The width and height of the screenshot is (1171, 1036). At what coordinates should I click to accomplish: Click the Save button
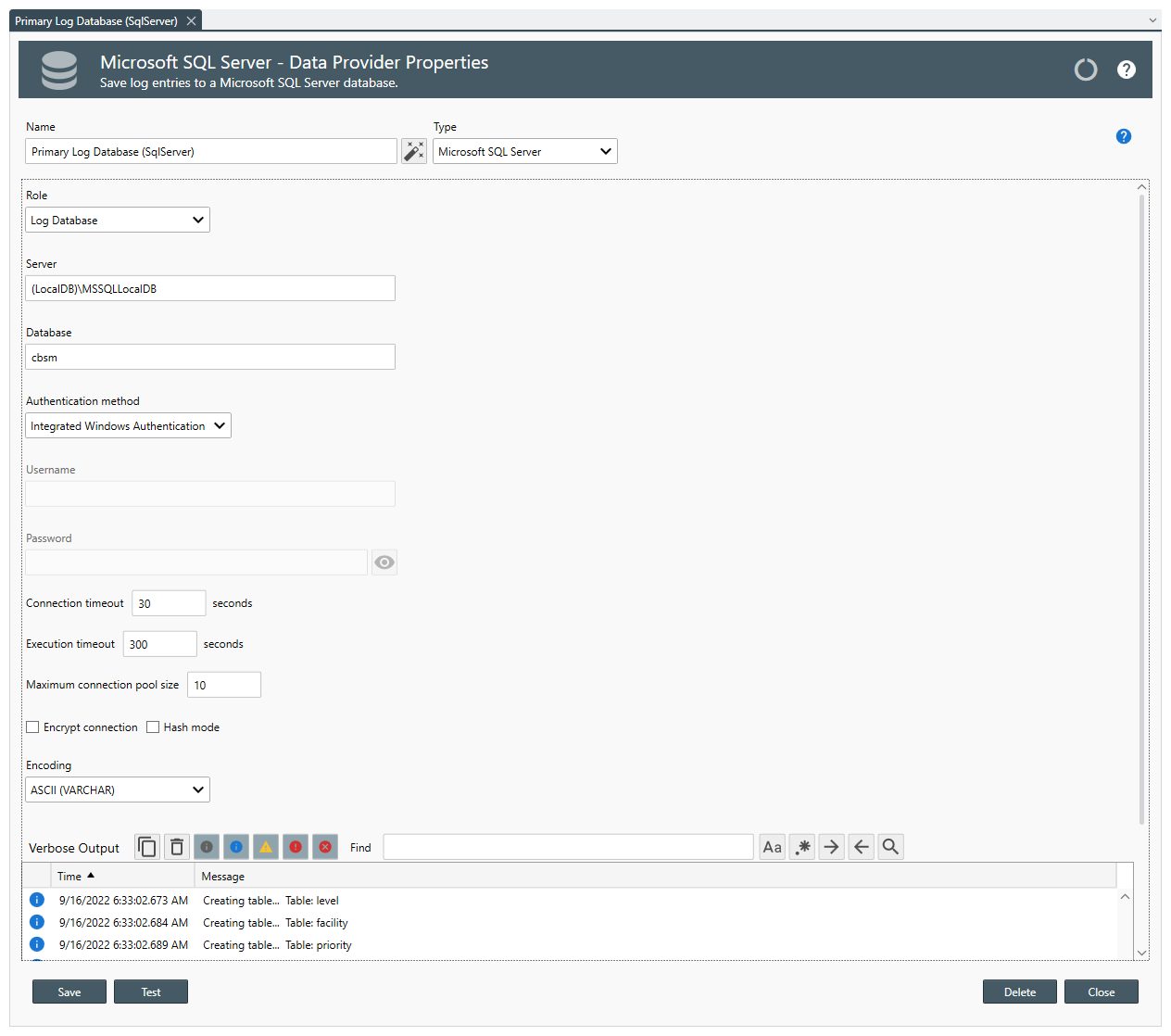pyautogui.click(x=69, y=992)
